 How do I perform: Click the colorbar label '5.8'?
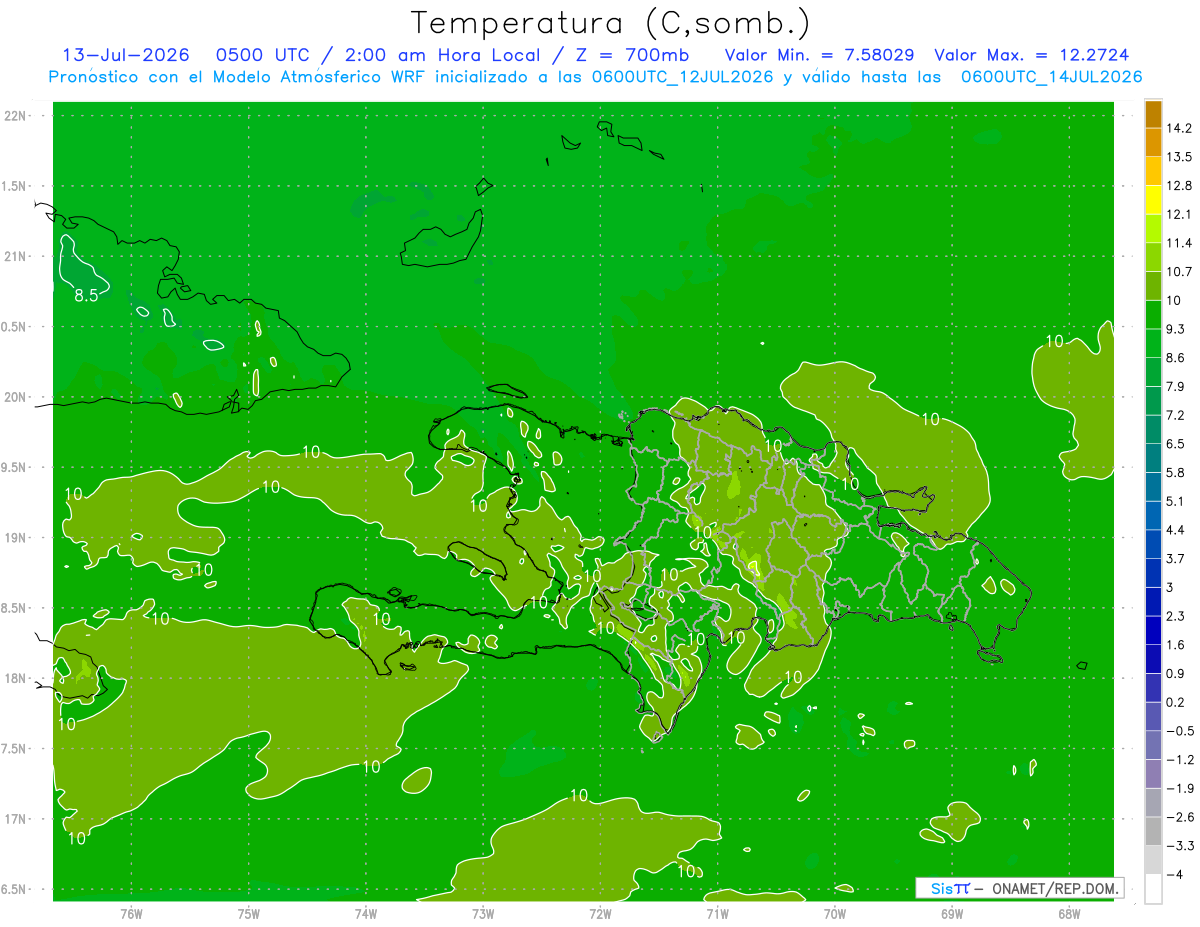point(1177,473)
